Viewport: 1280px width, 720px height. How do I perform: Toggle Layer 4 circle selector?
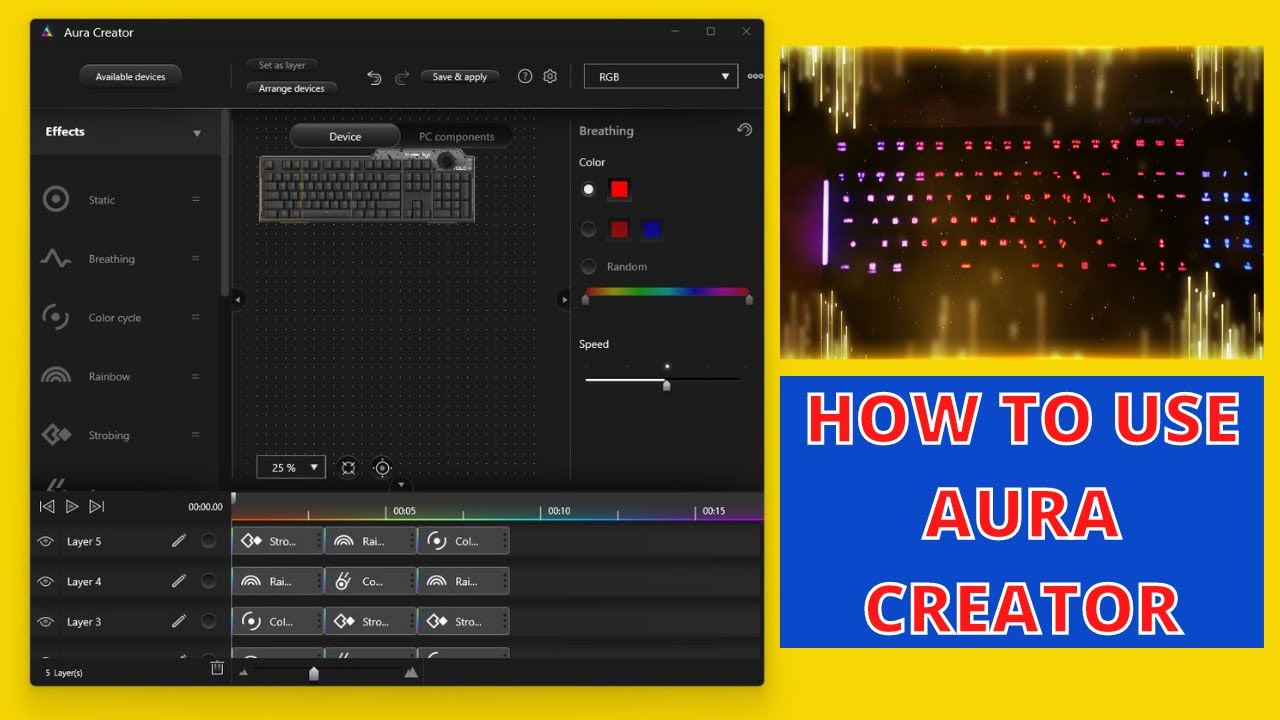208,581
